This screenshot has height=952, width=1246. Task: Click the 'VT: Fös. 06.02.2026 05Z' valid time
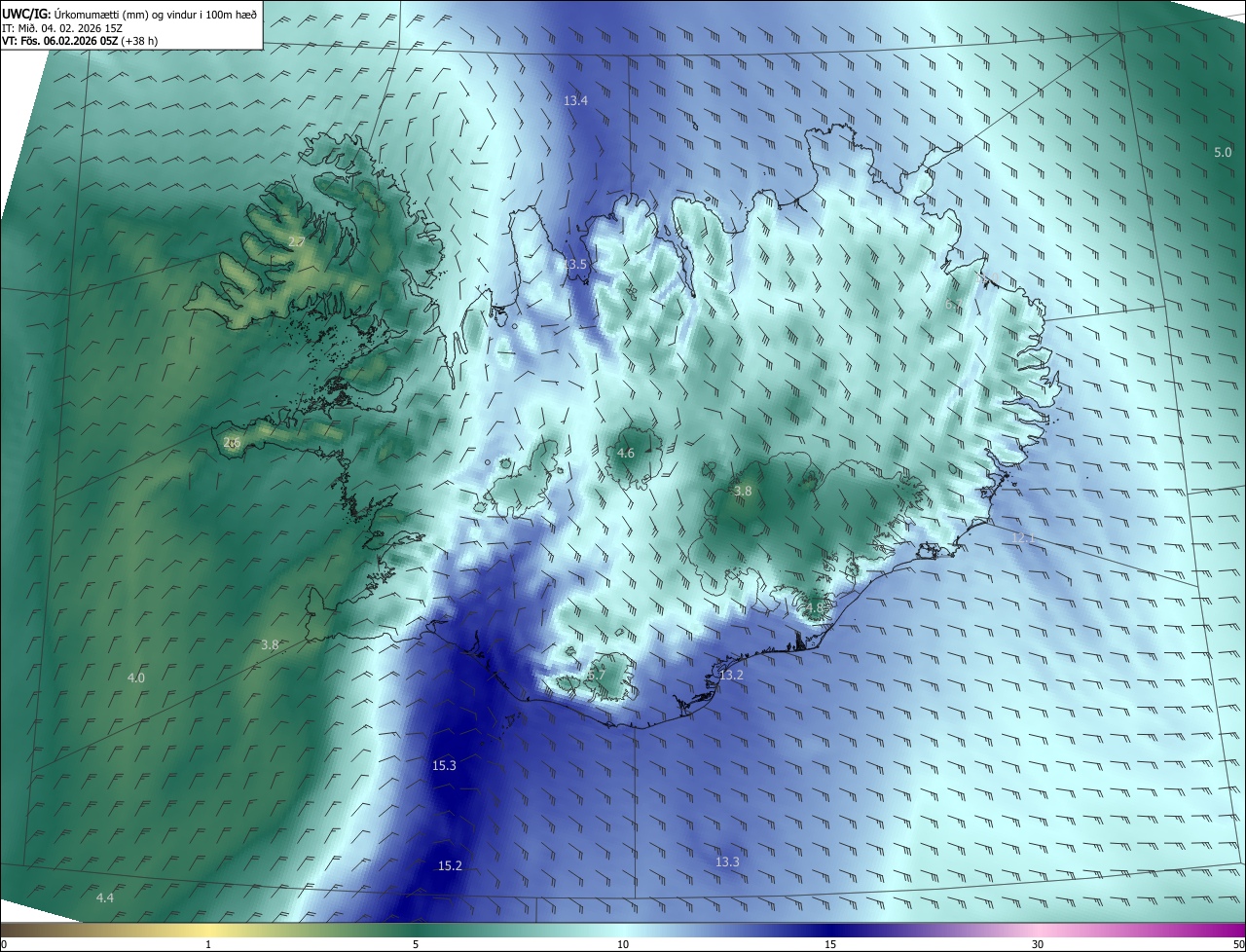(59, 42)
